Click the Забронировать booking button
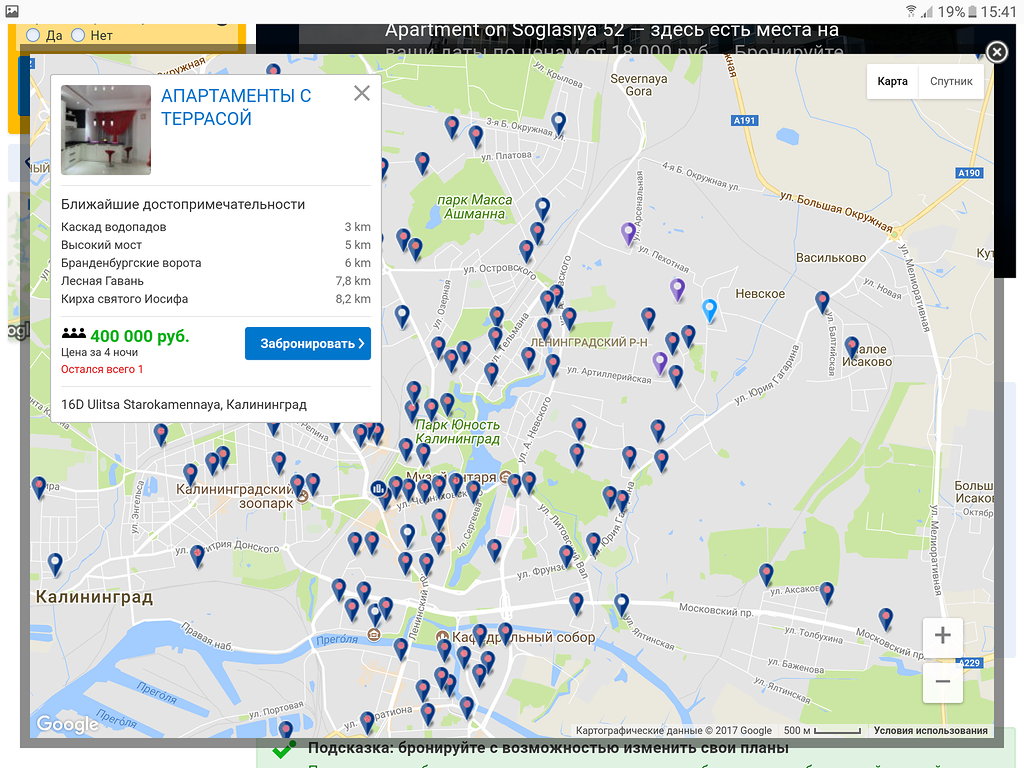Viewport: 1024px width, 768px height. [308, 344]
